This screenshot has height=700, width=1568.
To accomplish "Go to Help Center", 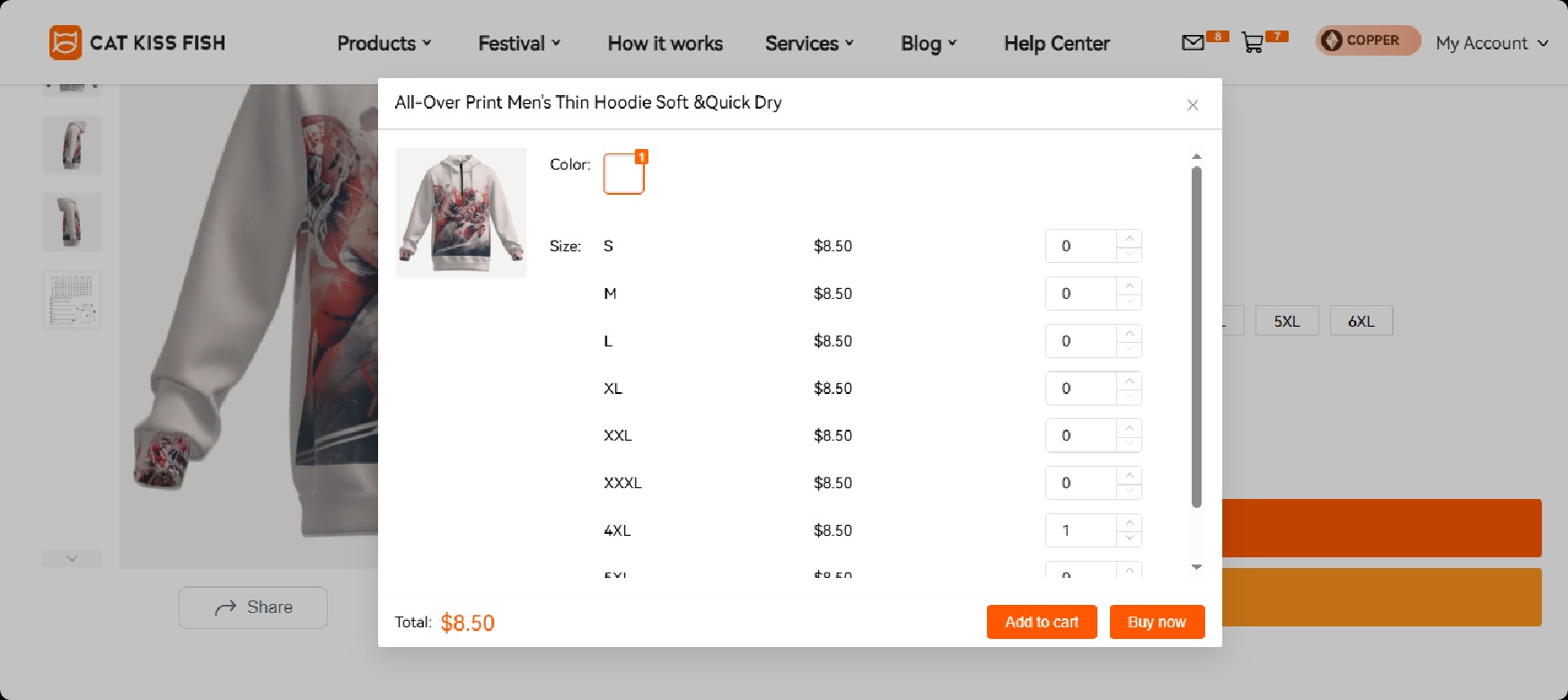I will click(1056, 43).
